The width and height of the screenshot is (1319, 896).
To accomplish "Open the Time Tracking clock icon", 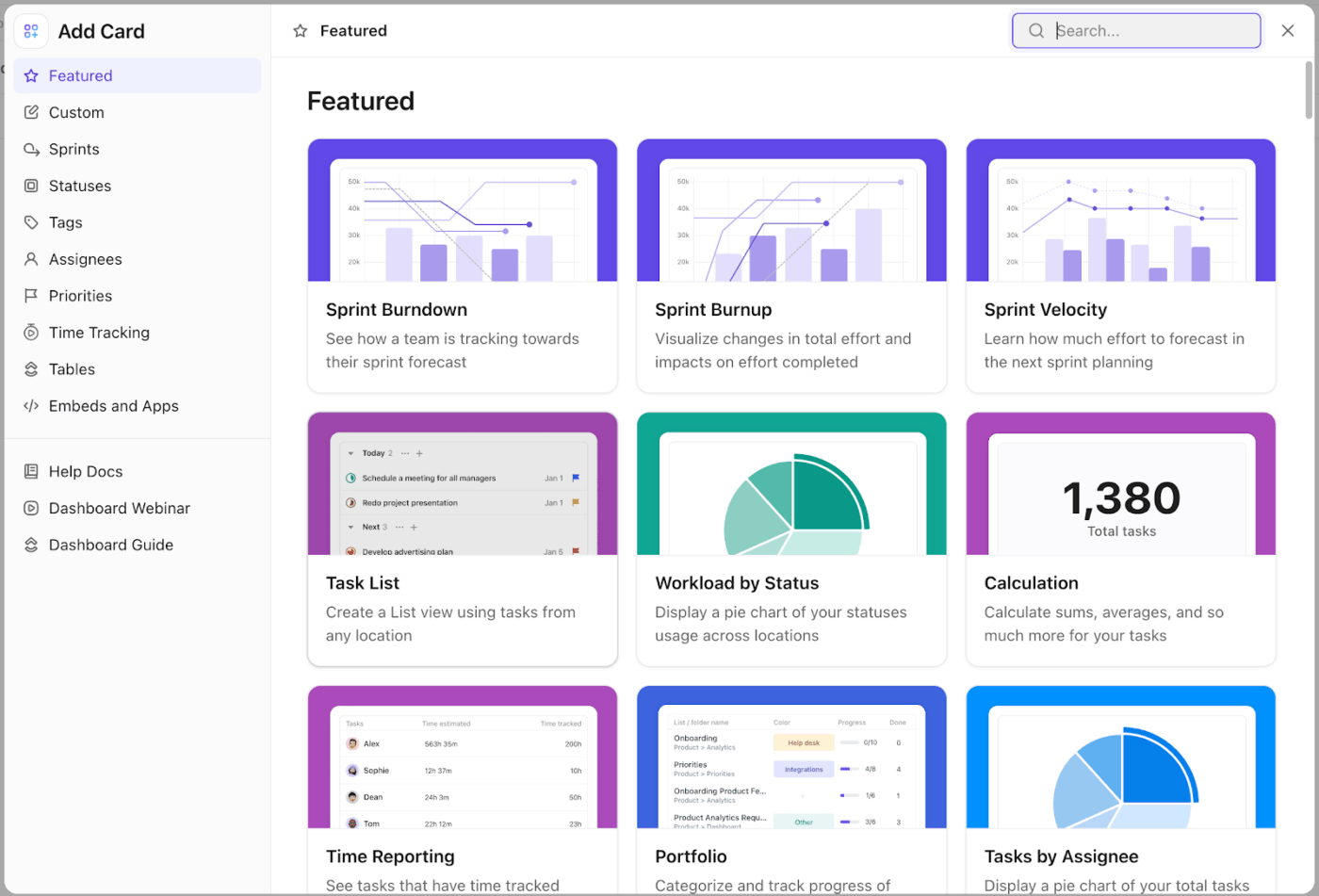I will click(30, 332).
